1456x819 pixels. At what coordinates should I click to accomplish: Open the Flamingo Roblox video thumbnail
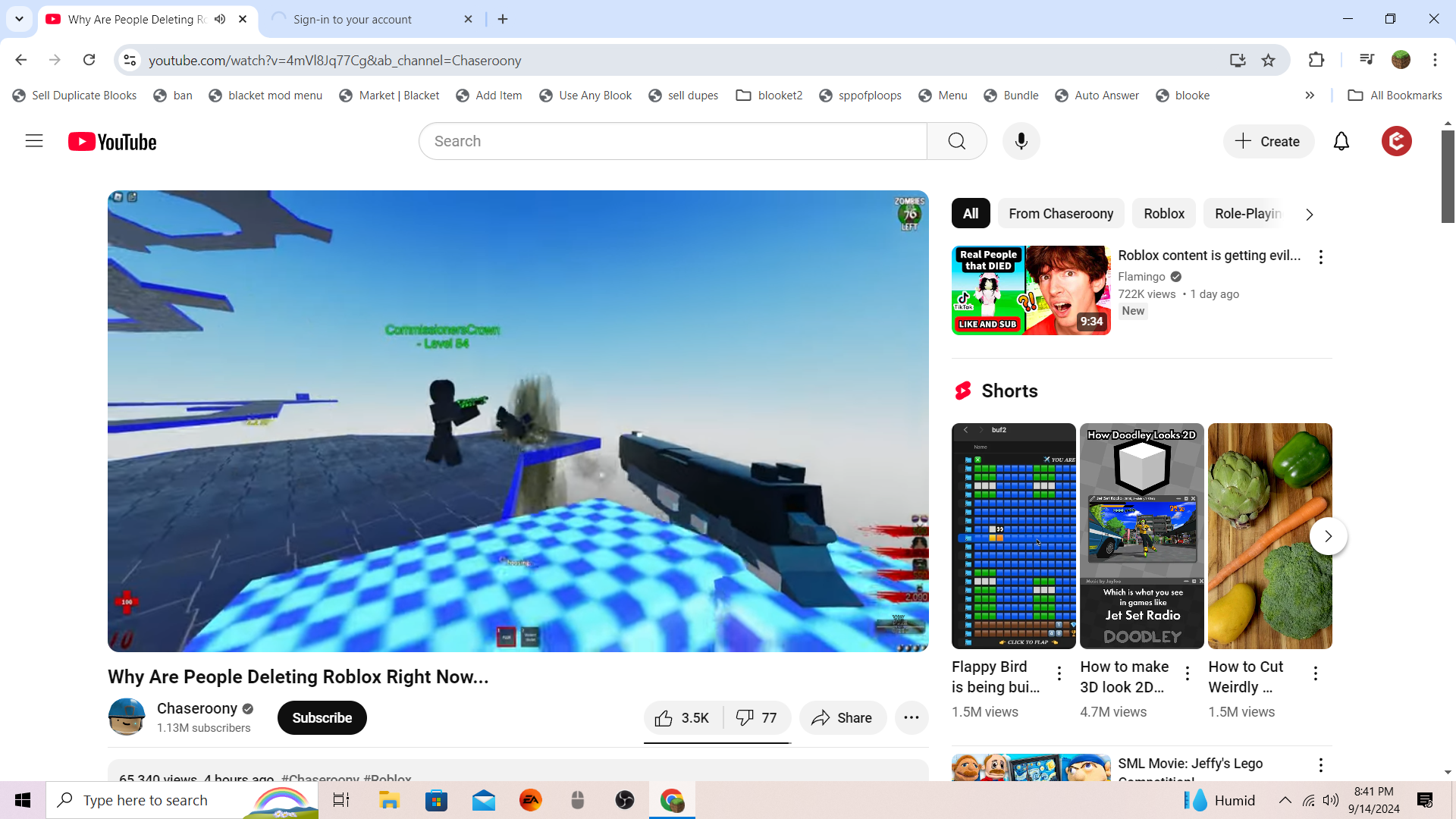pyautogui.click(x=1031, y=290)
